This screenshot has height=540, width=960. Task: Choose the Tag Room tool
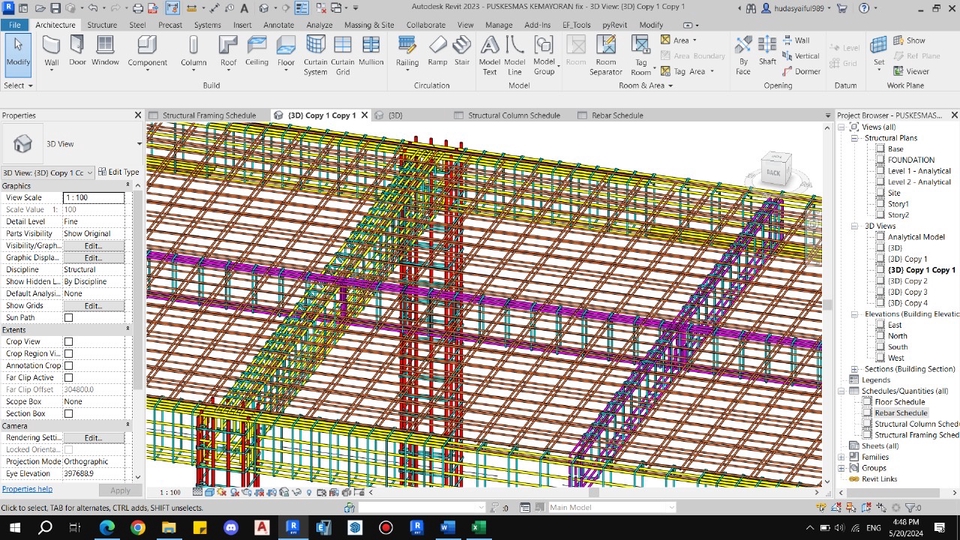pos(640,55)
